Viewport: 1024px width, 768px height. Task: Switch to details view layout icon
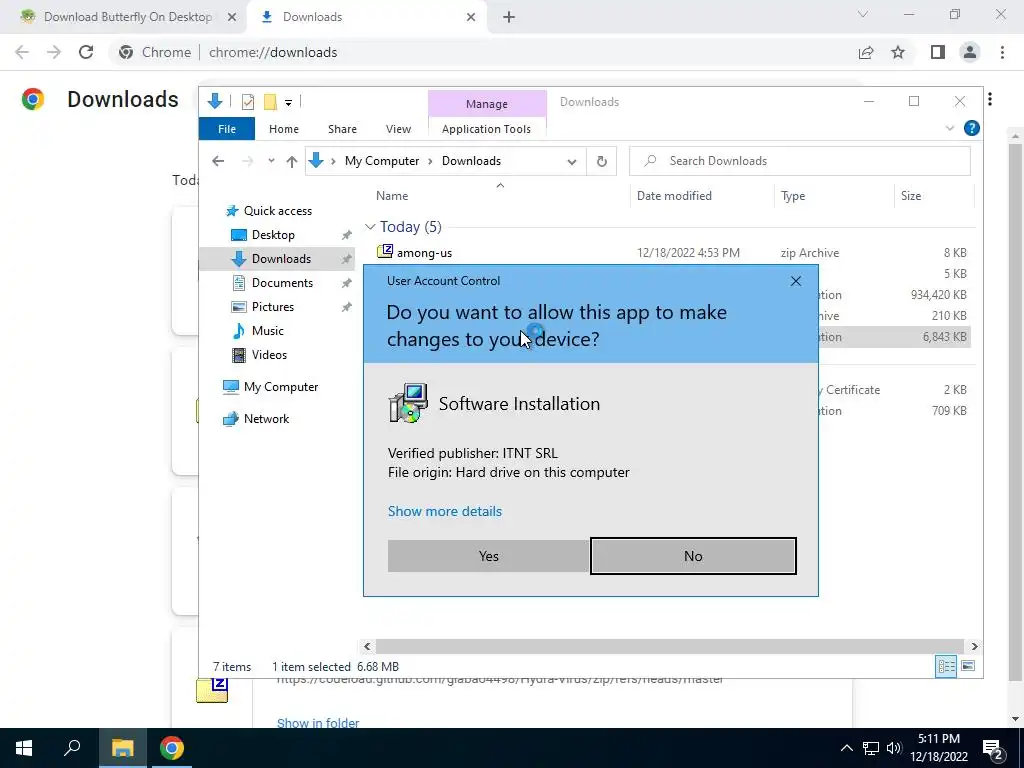click(x=946, y=666)
